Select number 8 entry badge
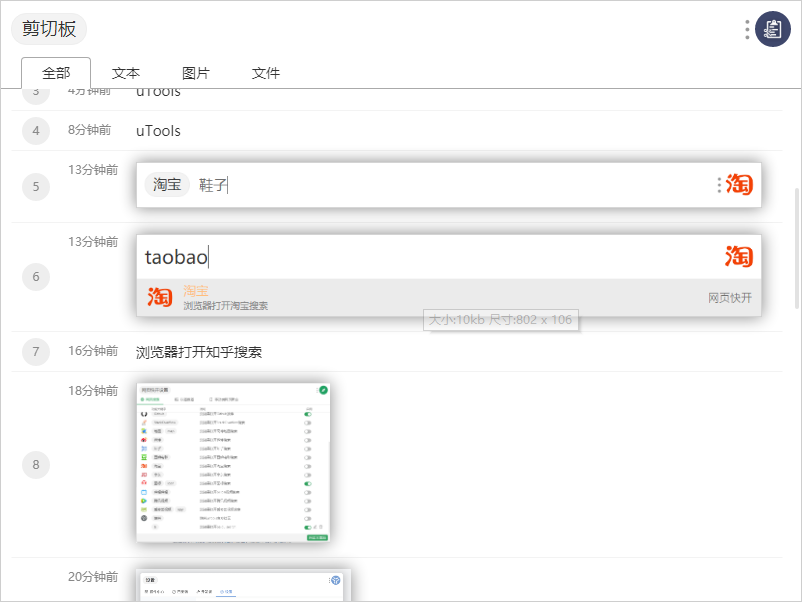 pyautogui.click(x=36, y=465)
